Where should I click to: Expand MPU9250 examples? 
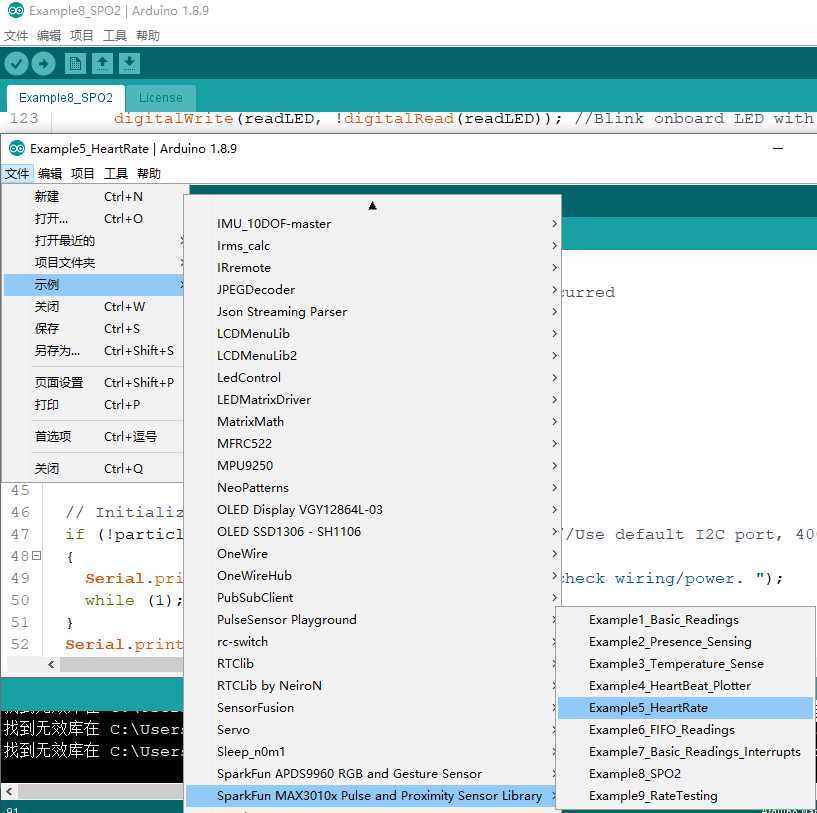(x=373, y=465)
